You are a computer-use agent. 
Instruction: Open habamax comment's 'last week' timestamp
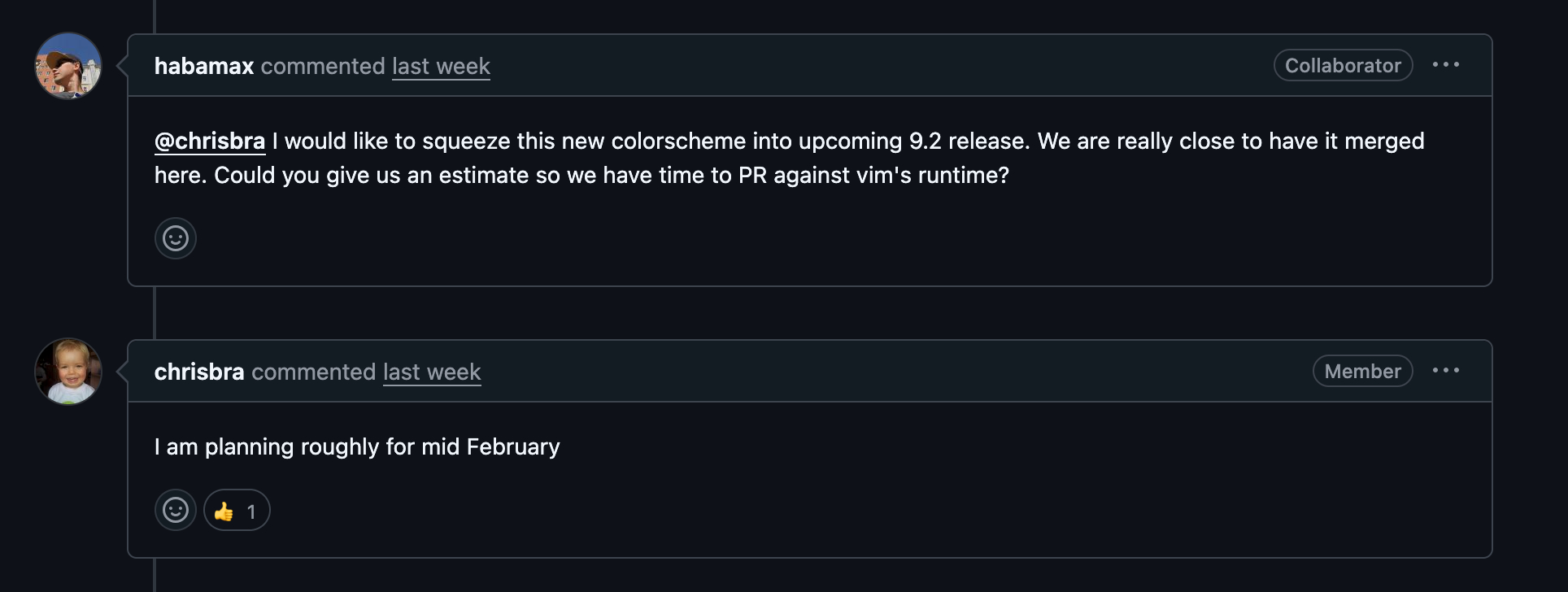[441, 66]
